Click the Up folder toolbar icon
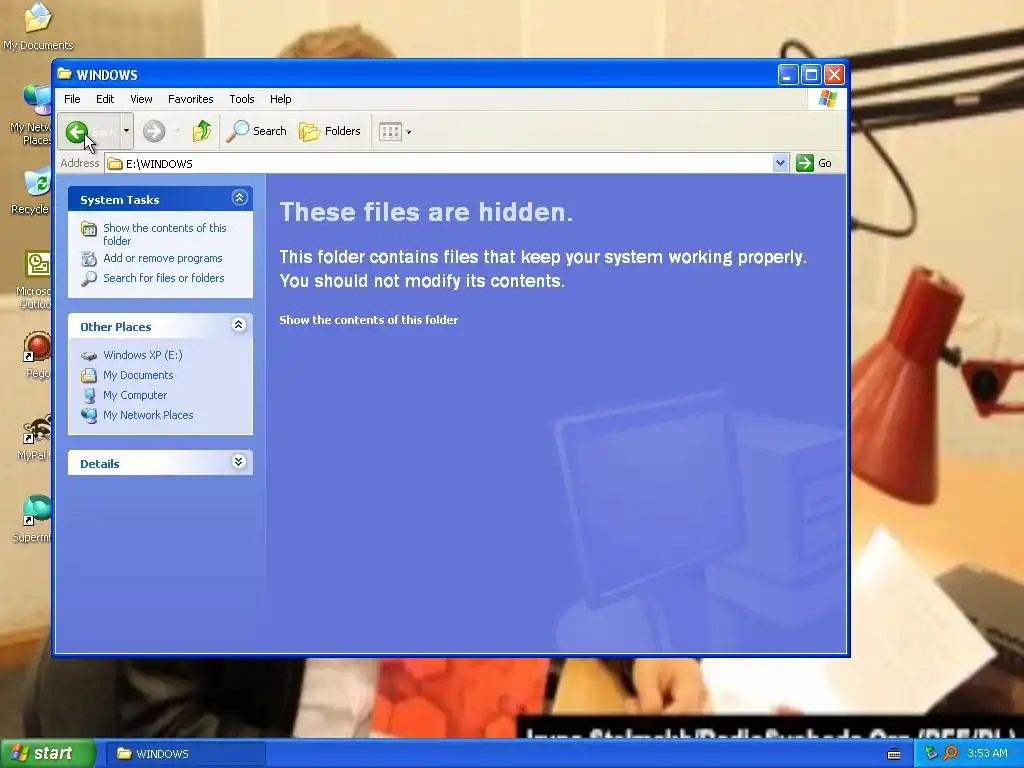This screenshot has height=768, width=1024. click(202, 131)
